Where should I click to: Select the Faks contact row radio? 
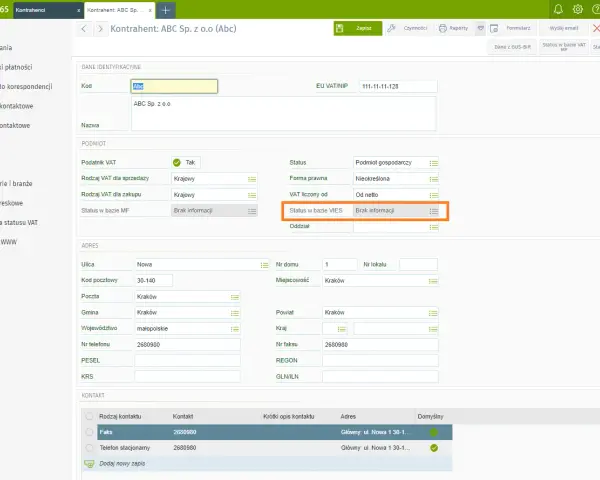tap(89, 432)
